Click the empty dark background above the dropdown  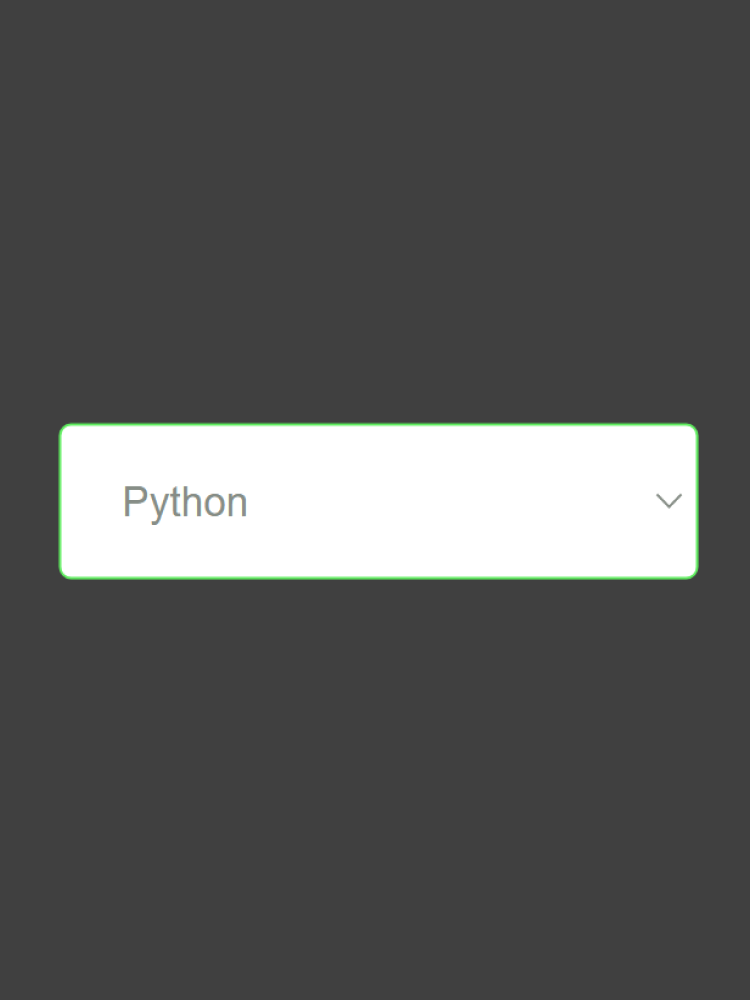click(x=375, y=200)
